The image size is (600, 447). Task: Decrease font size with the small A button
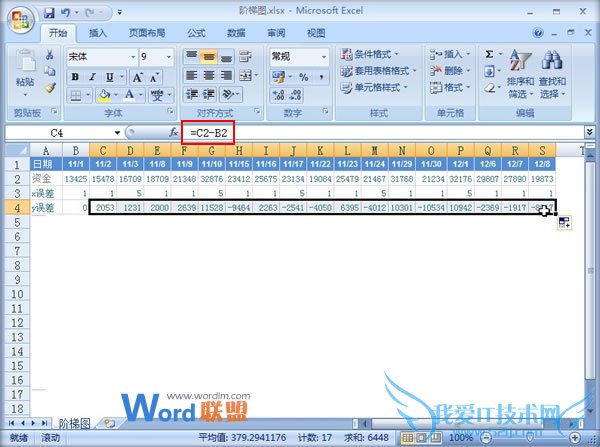pos(154,78)
